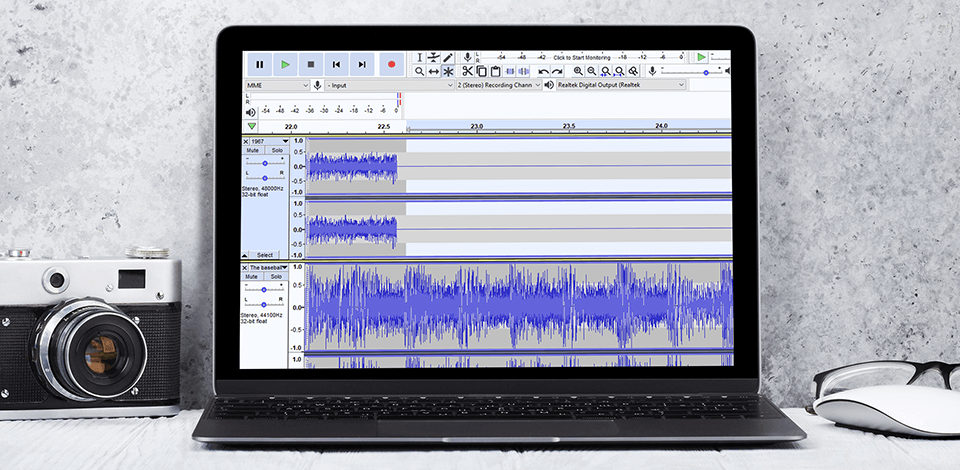
Task: Mute the 1967 track
Action: pos(253,151)
